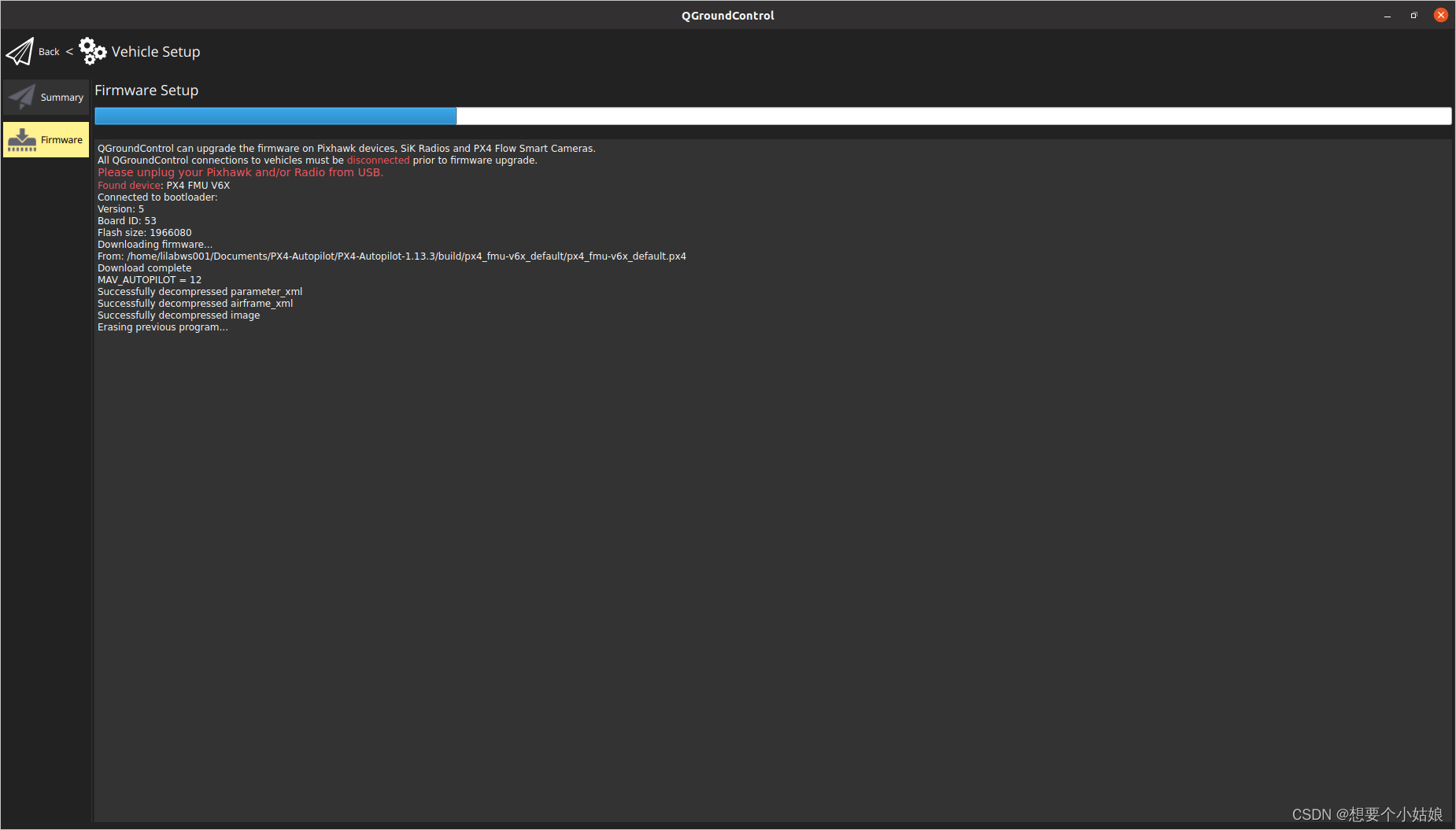Select the gears Vehicle Setup icon
The width and height of the screenshot is (1456, 830).
(92, 50)
